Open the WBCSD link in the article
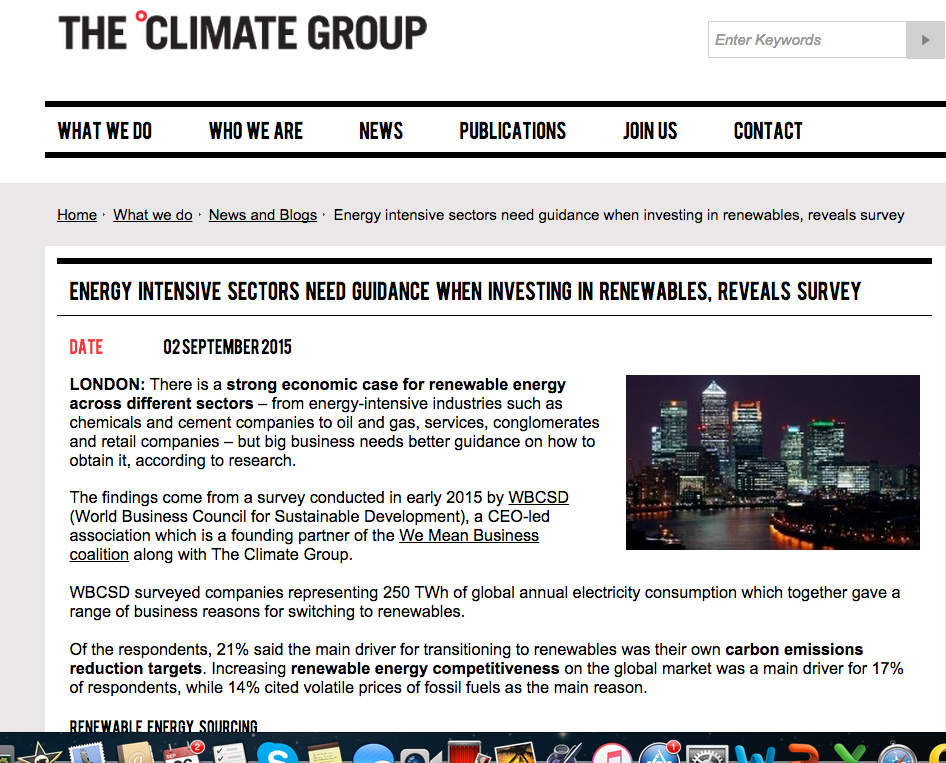The width and height of the screenshot is (946, 763). point(538,497)
